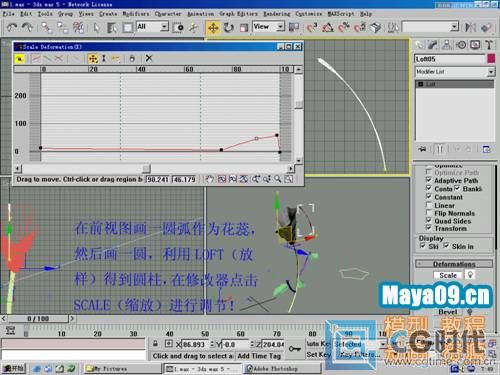Screen dimensions: 500x375
Task: Expand the Loft entry in modifier stack
Action: 421,84
